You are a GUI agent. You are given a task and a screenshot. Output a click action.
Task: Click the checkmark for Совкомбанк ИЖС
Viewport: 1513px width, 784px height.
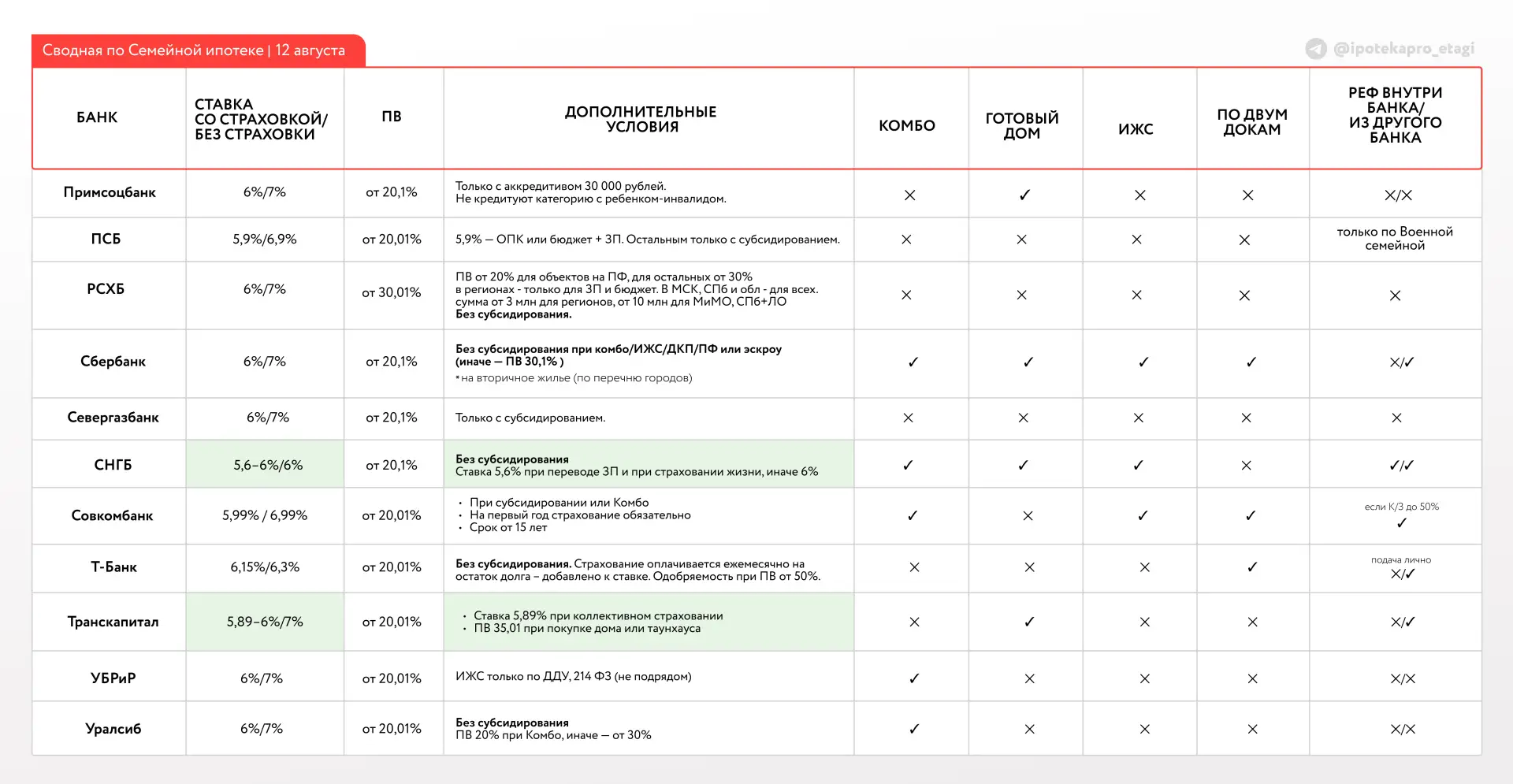click(1143, 515)
